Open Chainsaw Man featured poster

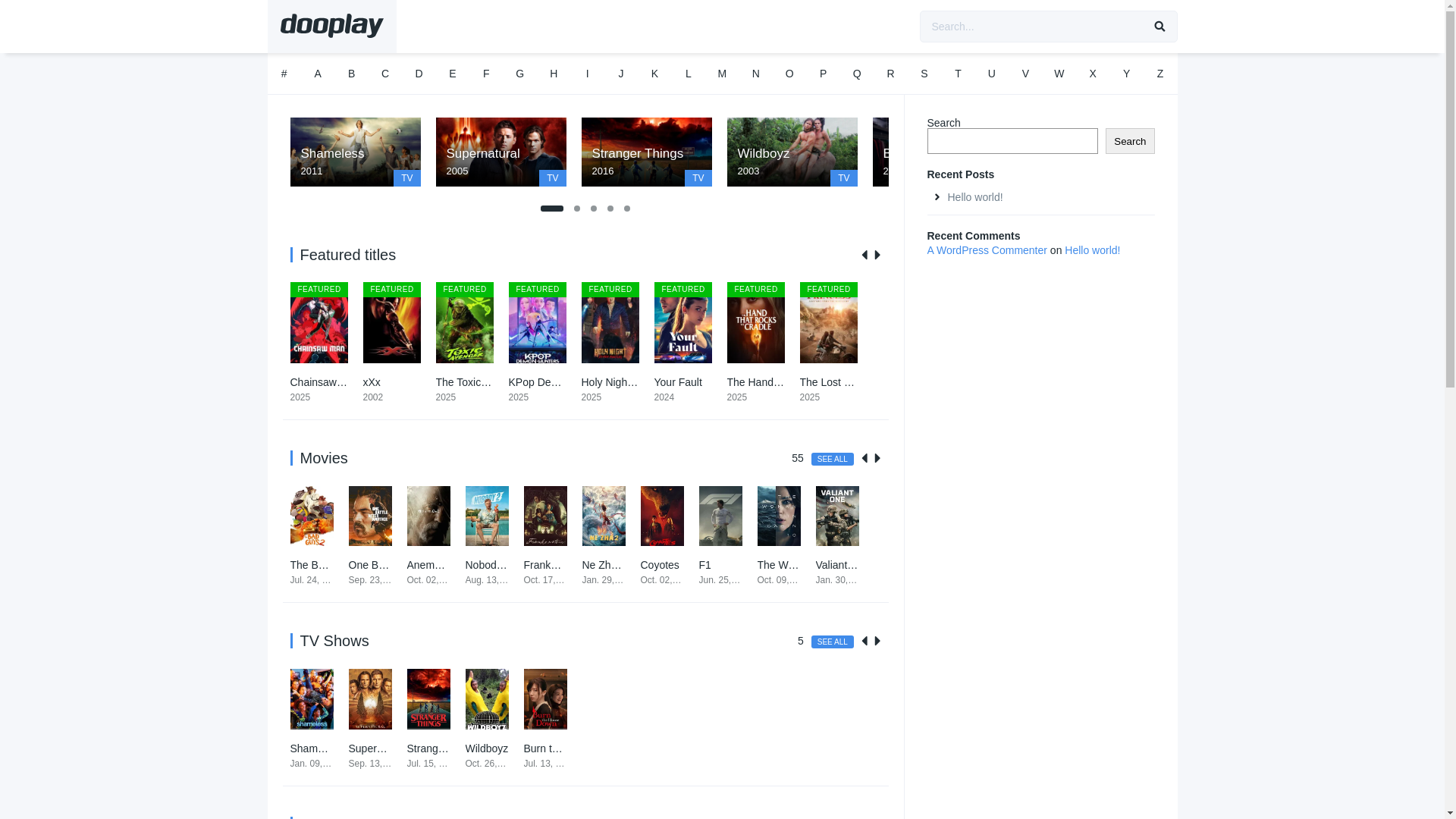pos(318,323)
